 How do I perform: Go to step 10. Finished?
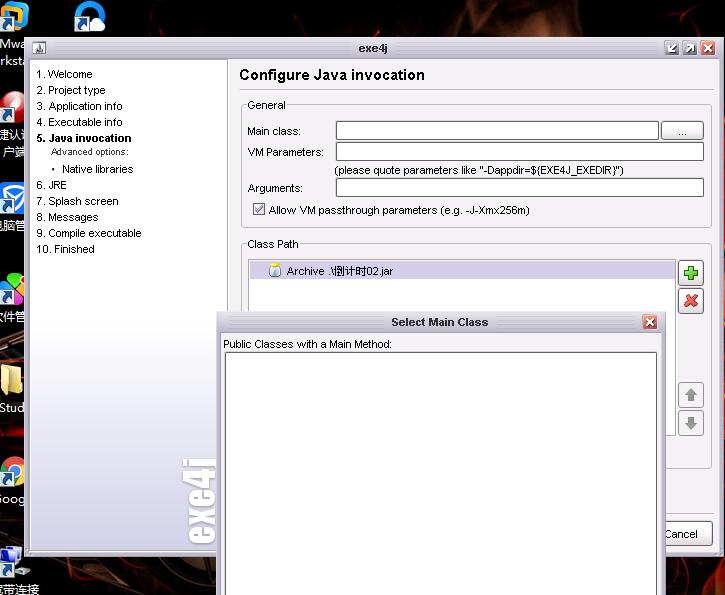(x=65, y=249)
